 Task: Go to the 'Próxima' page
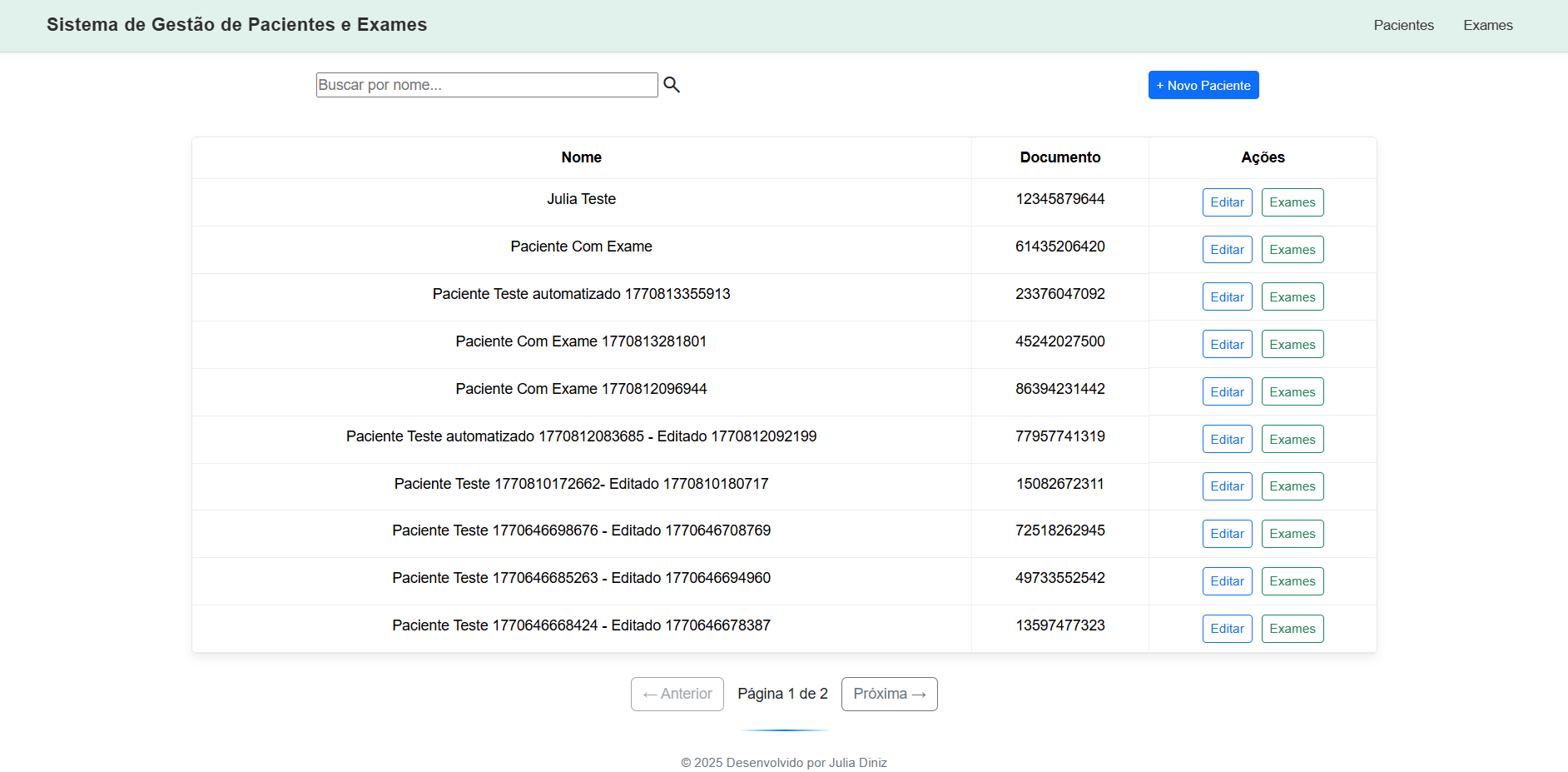pos(889,694)
